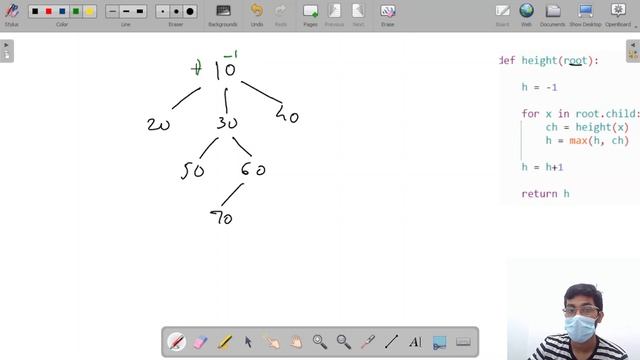The width and height of the screenshot is (640, 360).
Task: Select the Text writing tool
Action: pos(415,342)
